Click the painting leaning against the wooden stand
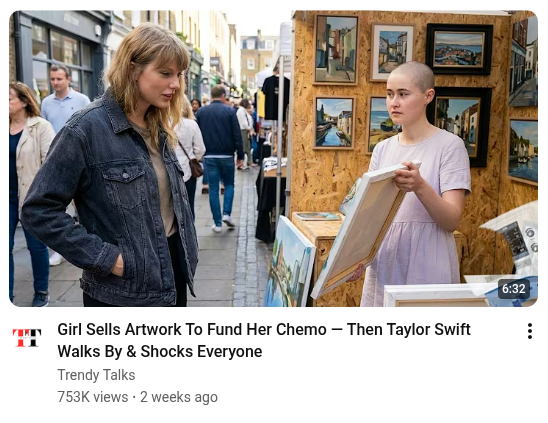 pyautogui.click(x=289, y=264)
